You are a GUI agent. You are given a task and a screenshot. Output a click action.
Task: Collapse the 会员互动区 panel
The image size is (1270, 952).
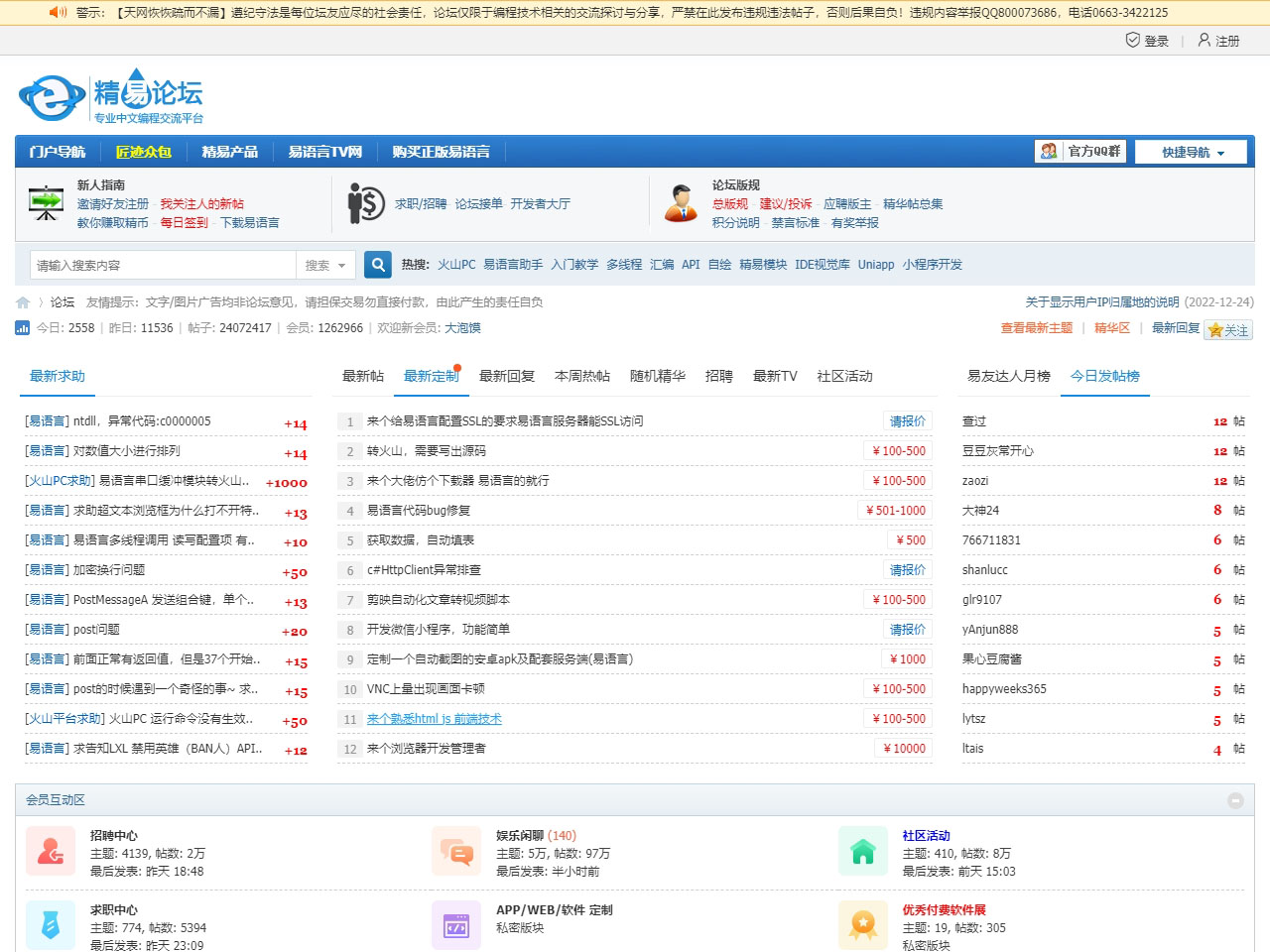1235,800
